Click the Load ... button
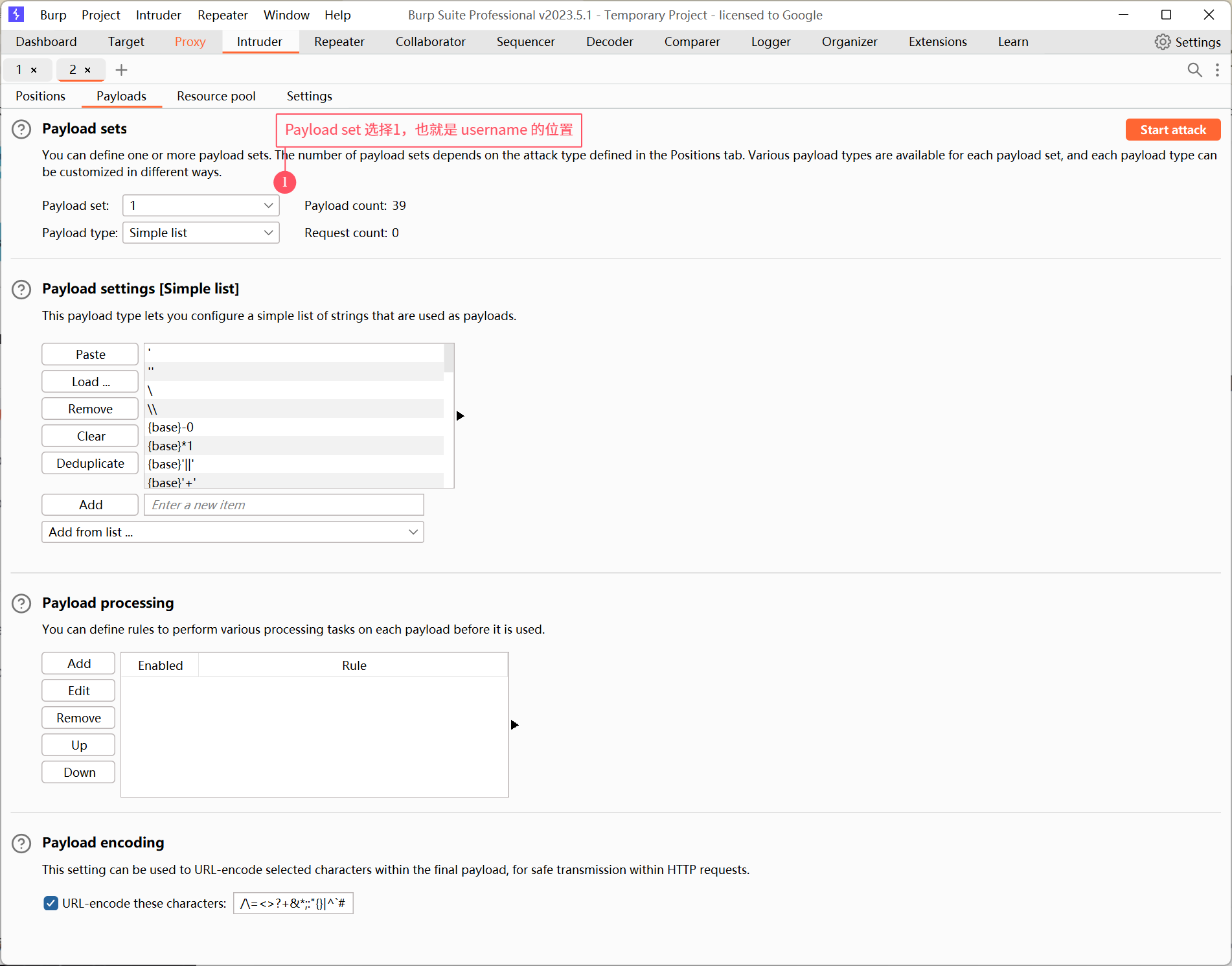 [90, 382]
